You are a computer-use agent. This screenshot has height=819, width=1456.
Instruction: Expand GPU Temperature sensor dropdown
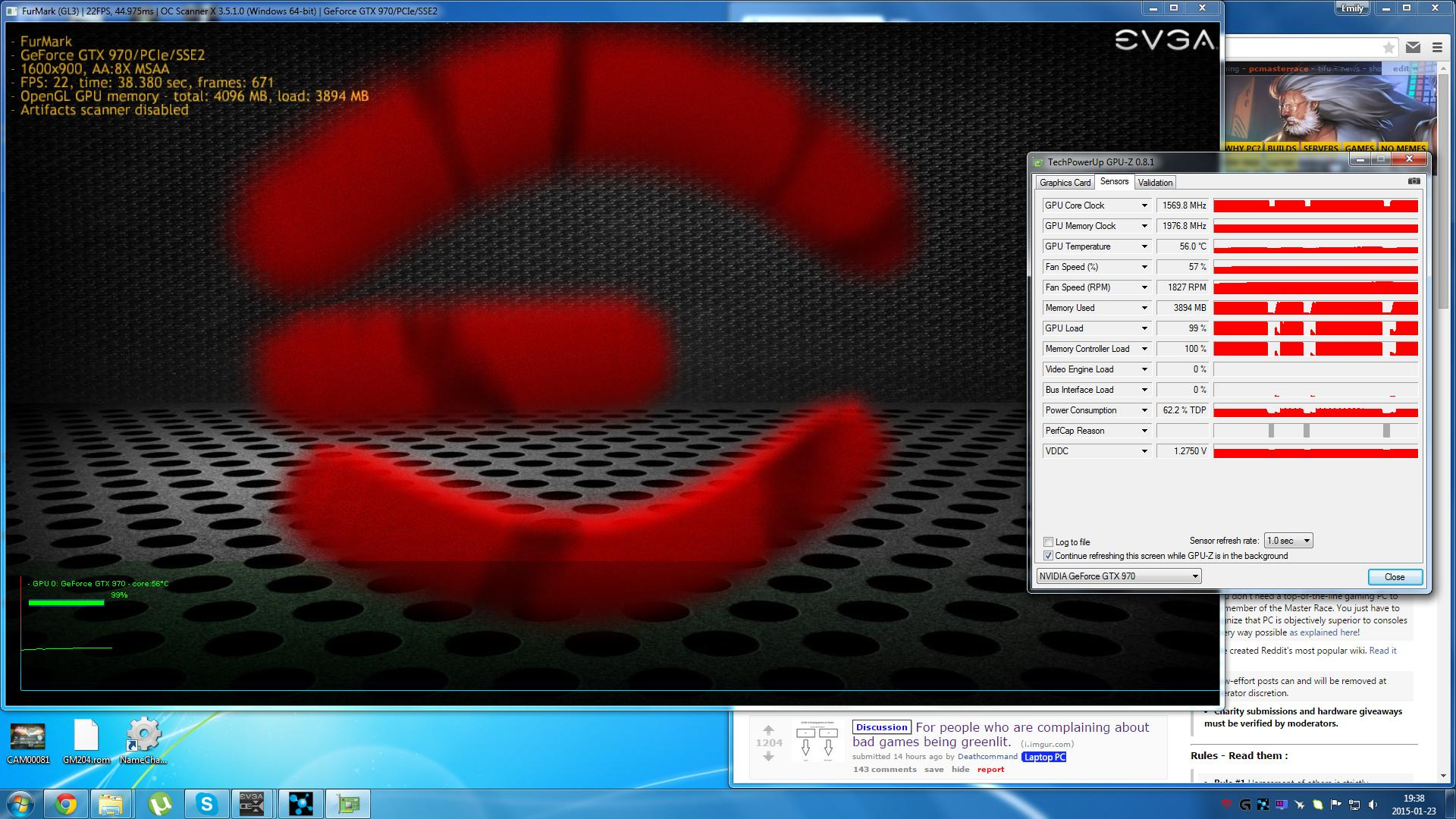(x=1144, y=246)
